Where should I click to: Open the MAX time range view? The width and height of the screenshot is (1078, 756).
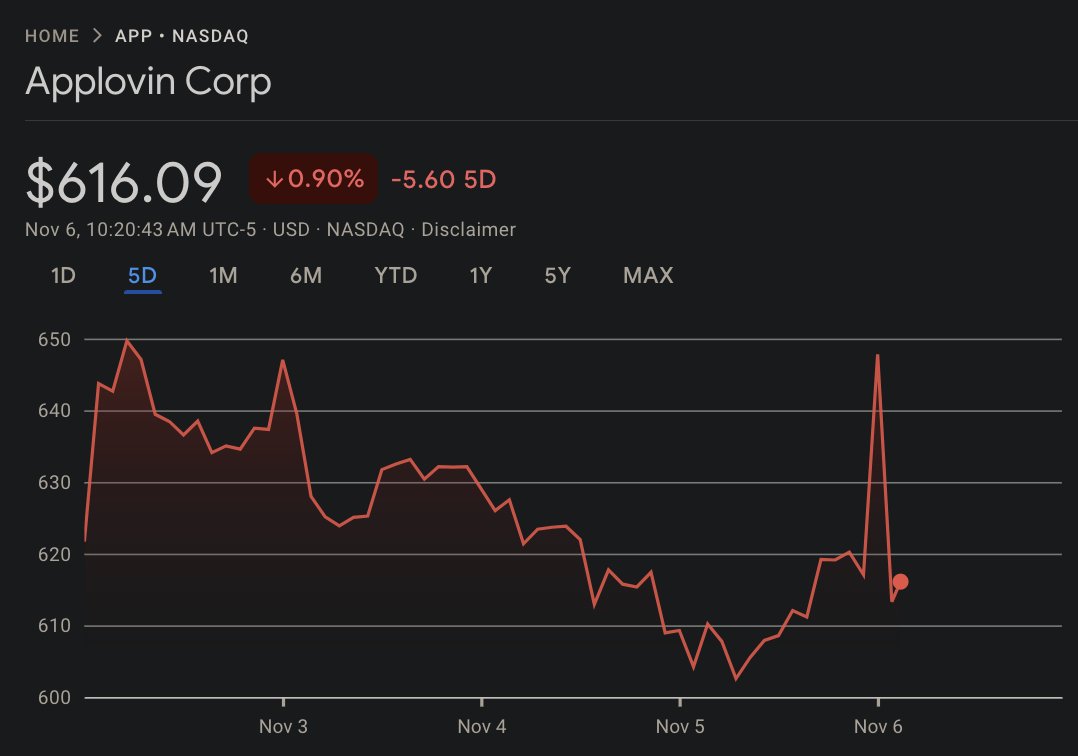click(647, 275)
